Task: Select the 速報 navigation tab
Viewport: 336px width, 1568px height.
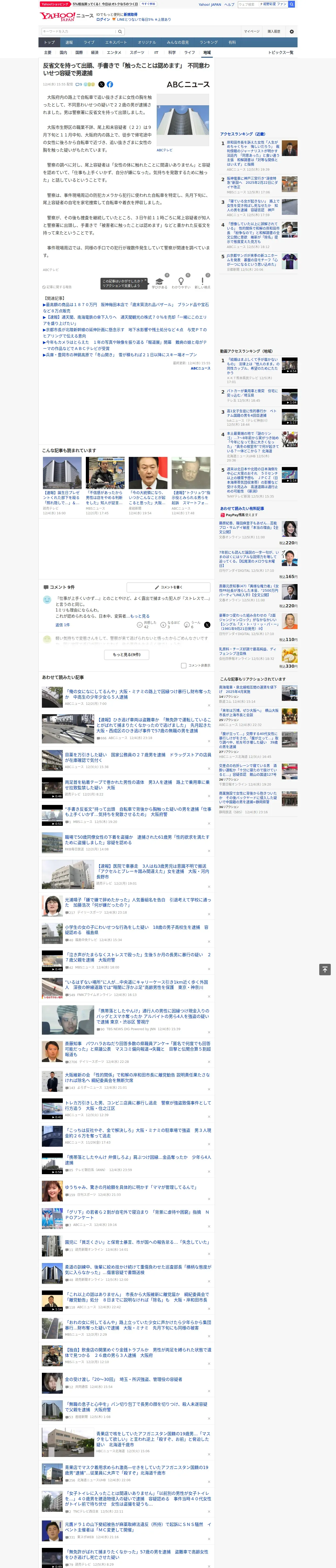Action: pos(69,43)
